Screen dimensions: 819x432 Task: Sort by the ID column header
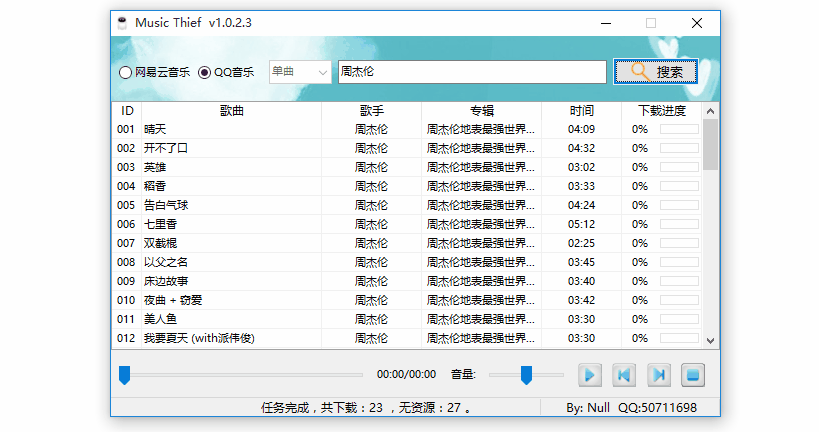point(127,111)
